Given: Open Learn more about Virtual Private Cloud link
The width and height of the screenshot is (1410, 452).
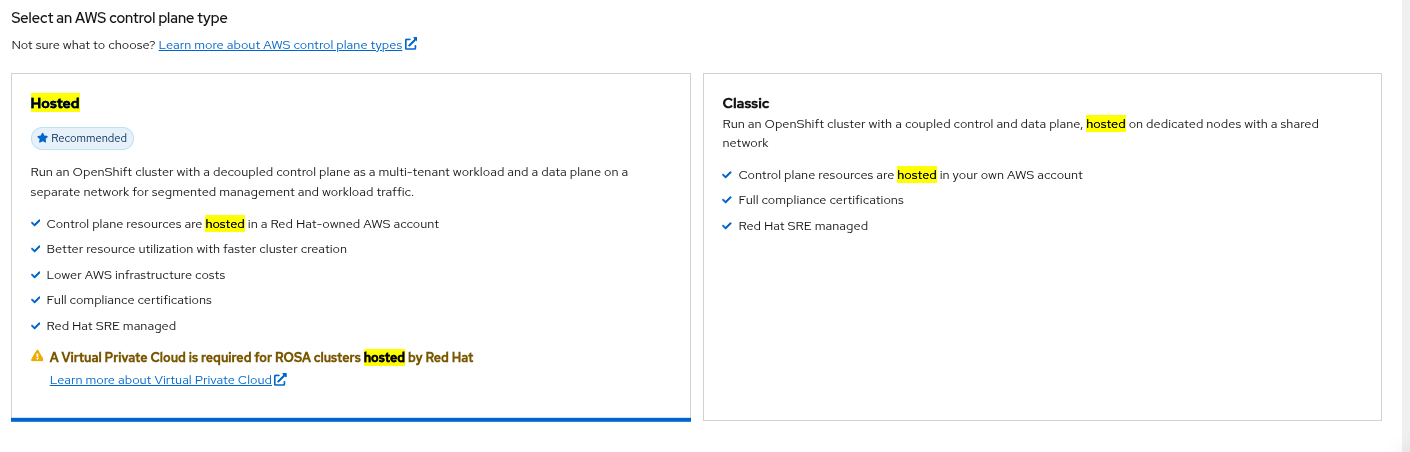Looking at the screenshot, I should (161, 380).
